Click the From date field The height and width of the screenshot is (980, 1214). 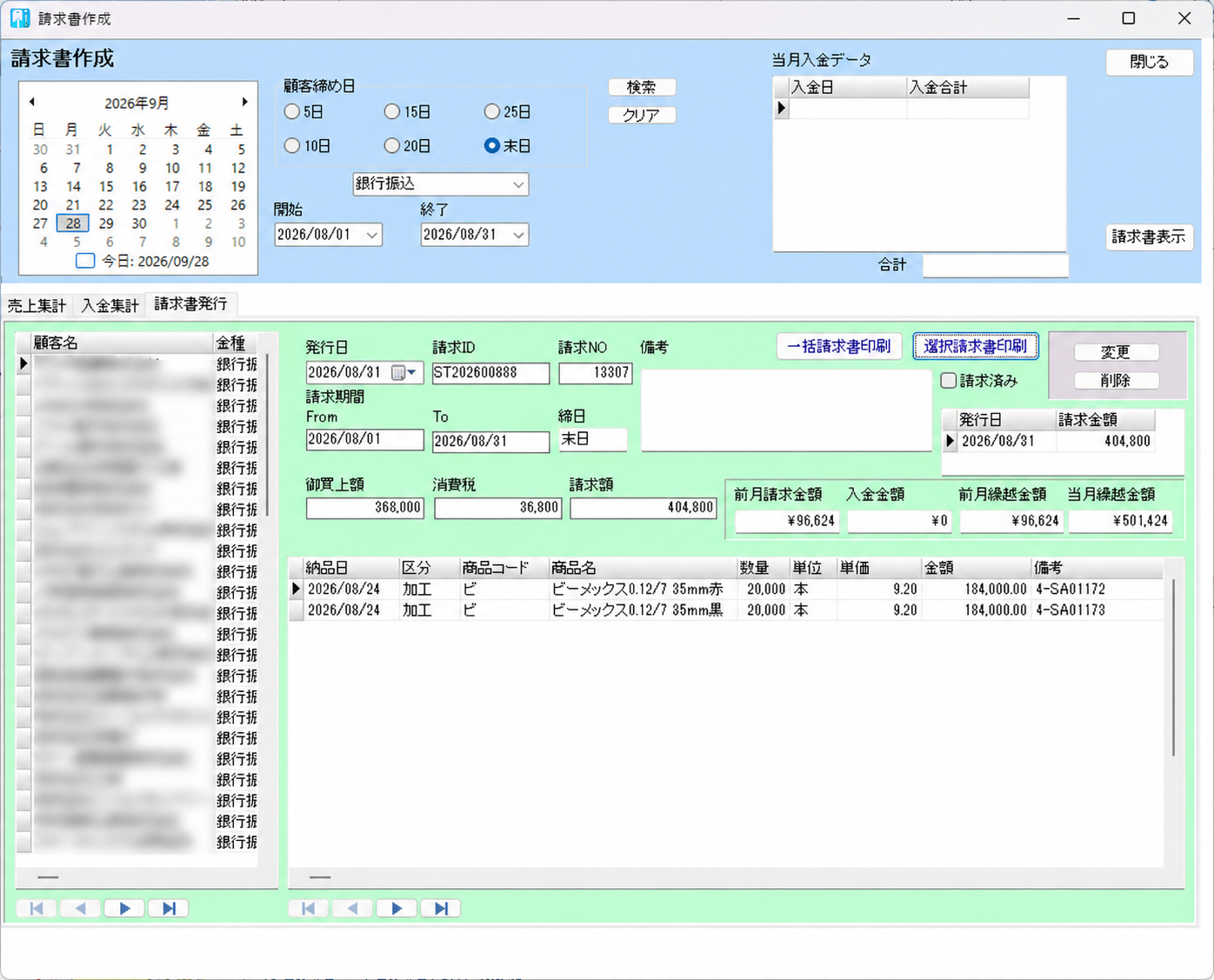click(x=365, y=440)
